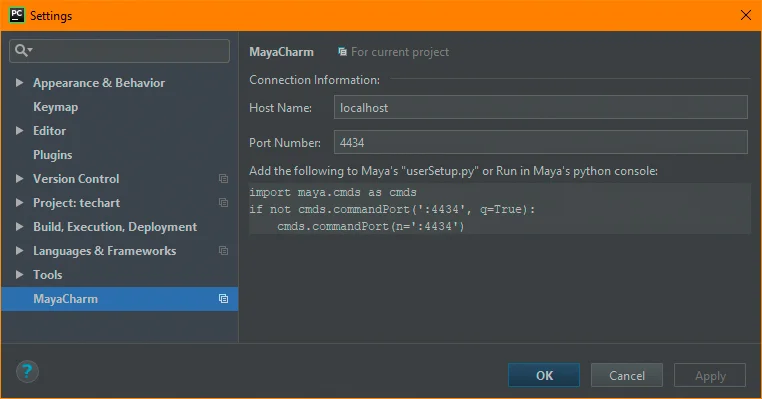Expand Languages & Frameworks section
This screenshot has width=762, height=399.
[19, 251]
